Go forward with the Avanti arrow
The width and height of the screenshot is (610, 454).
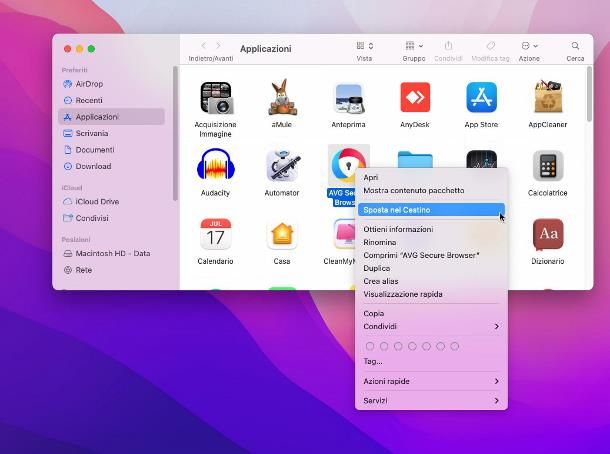click(x=218, y=46)
